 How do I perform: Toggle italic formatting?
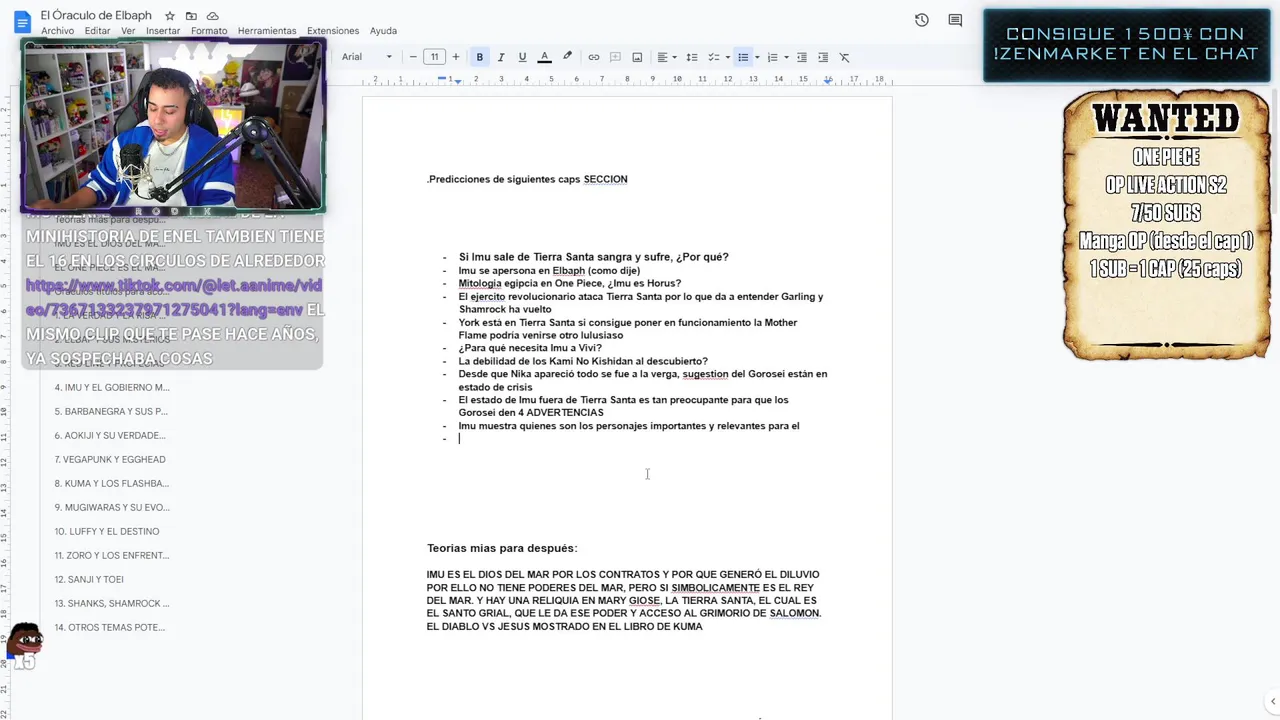(501, 57)
